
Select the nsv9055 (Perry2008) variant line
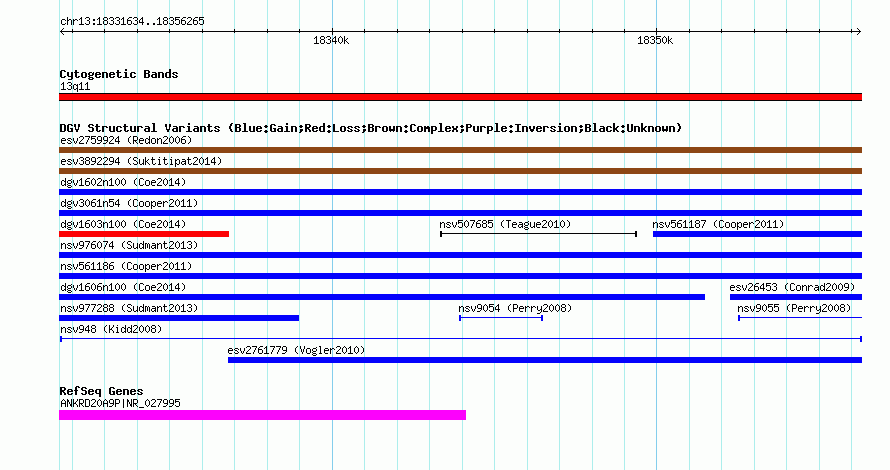[x=800, y=318]
